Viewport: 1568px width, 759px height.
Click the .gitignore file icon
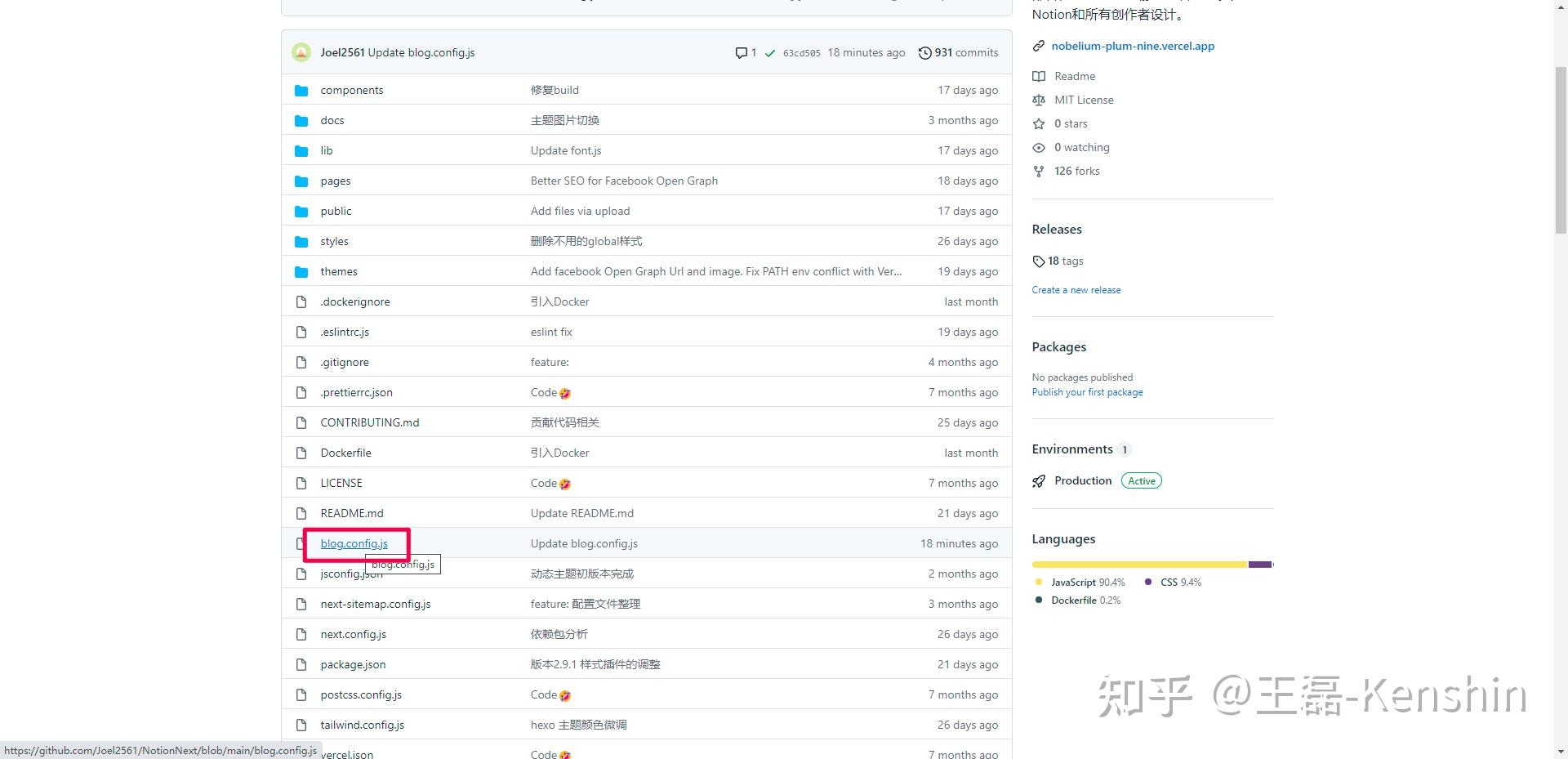click(301, 362)
